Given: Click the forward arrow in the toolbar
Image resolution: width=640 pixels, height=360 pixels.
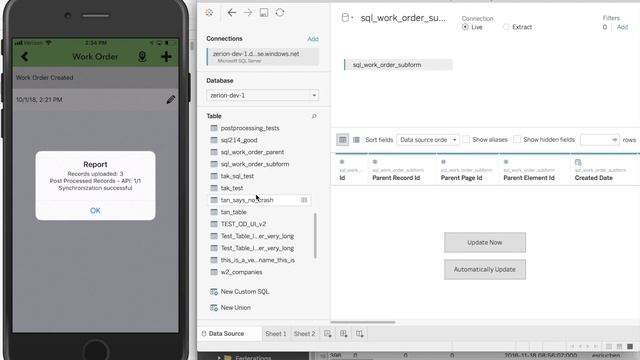Looking at the screenshot, I should pyautogui.click(x=247, y=13).
